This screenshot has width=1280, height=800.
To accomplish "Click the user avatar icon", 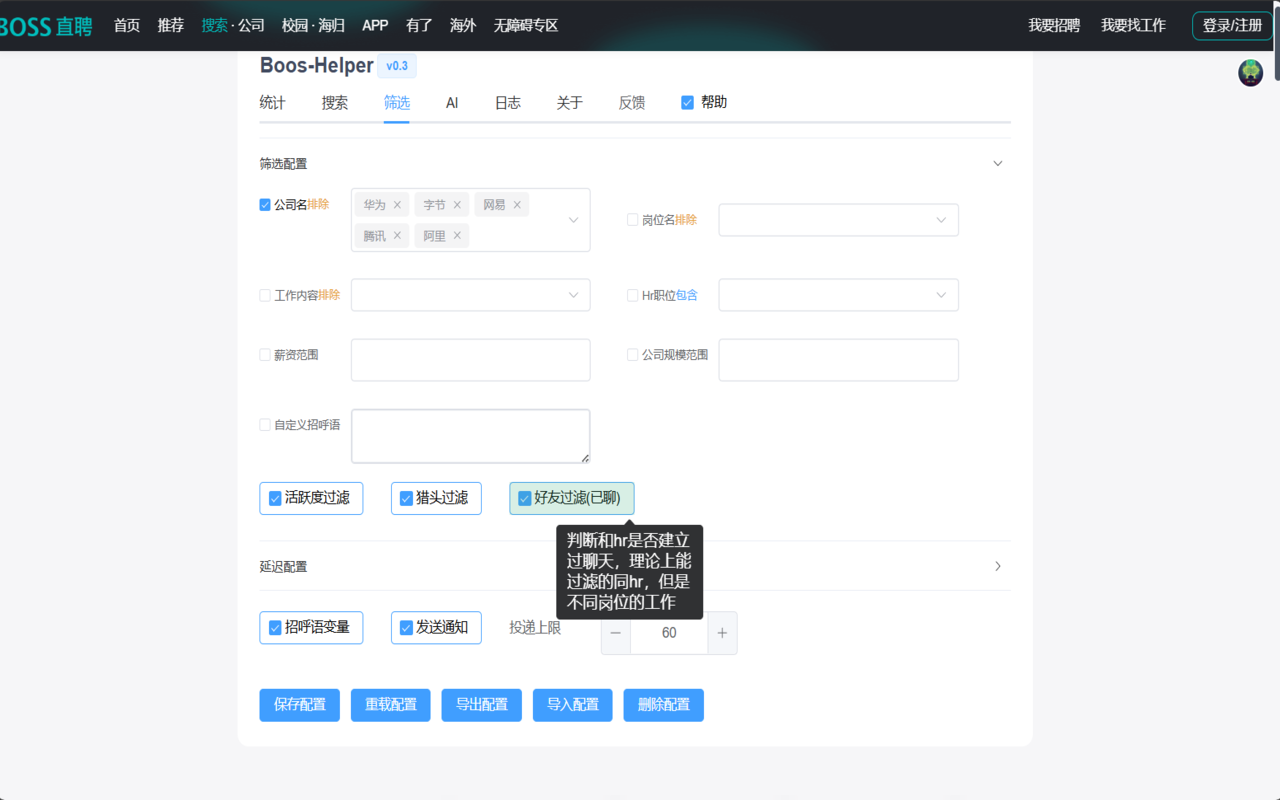I will (x=1250, y=72).
